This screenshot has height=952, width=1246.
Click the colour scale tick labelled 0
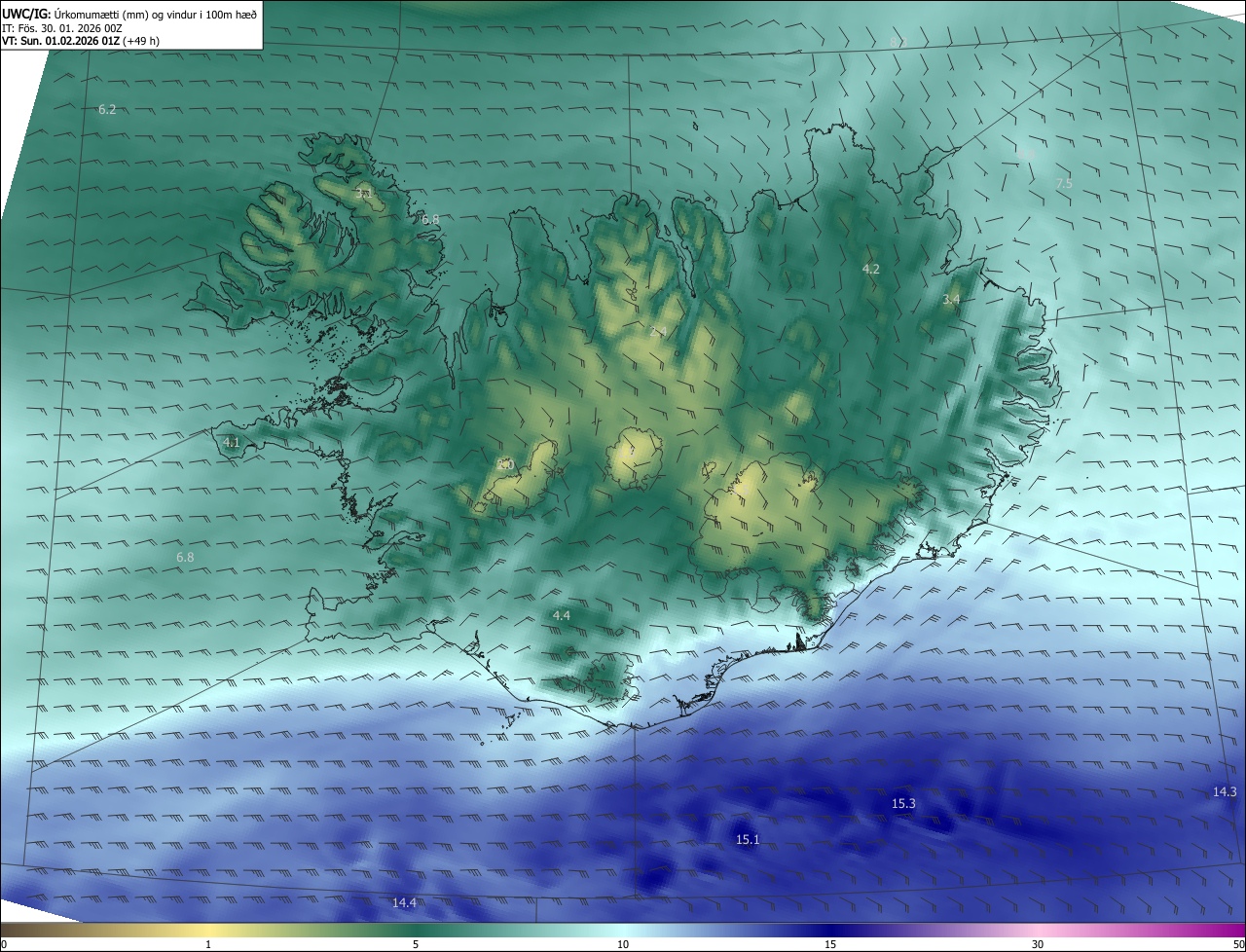(4, 944)
